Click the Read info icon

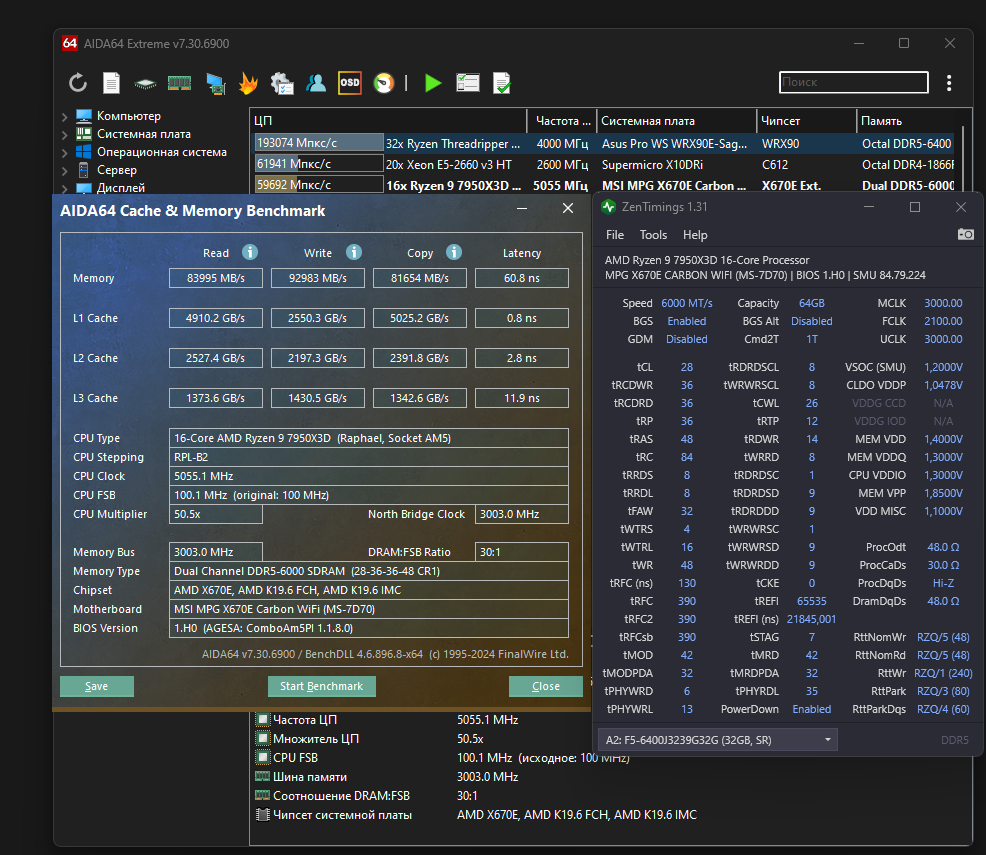[250, 253]
